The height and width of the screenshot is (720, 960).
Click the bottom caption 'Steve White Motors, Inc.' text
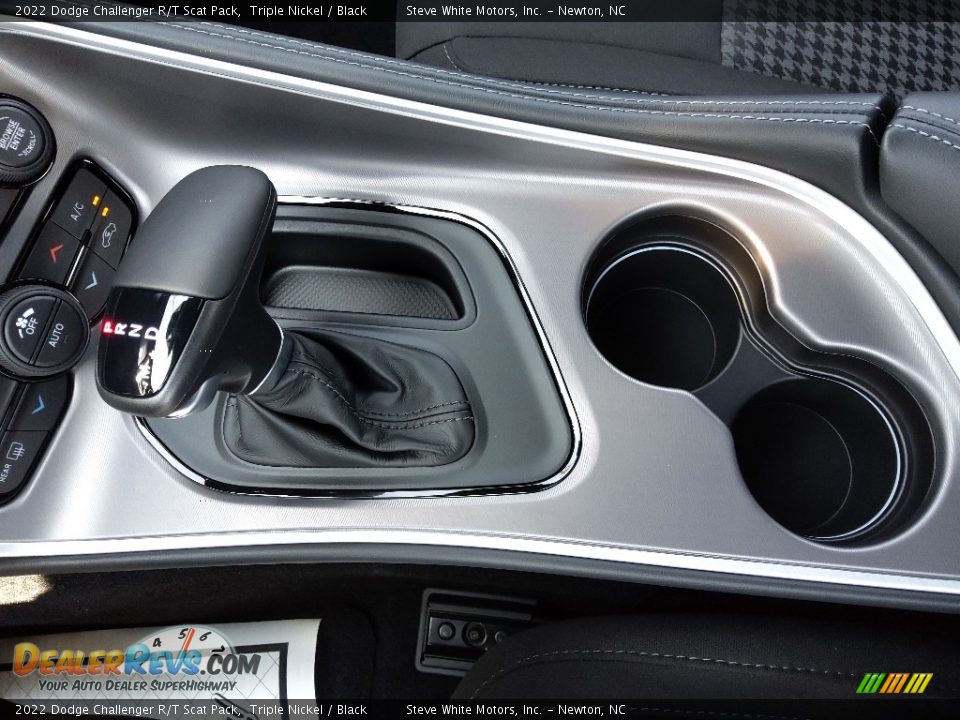point(474,710)
